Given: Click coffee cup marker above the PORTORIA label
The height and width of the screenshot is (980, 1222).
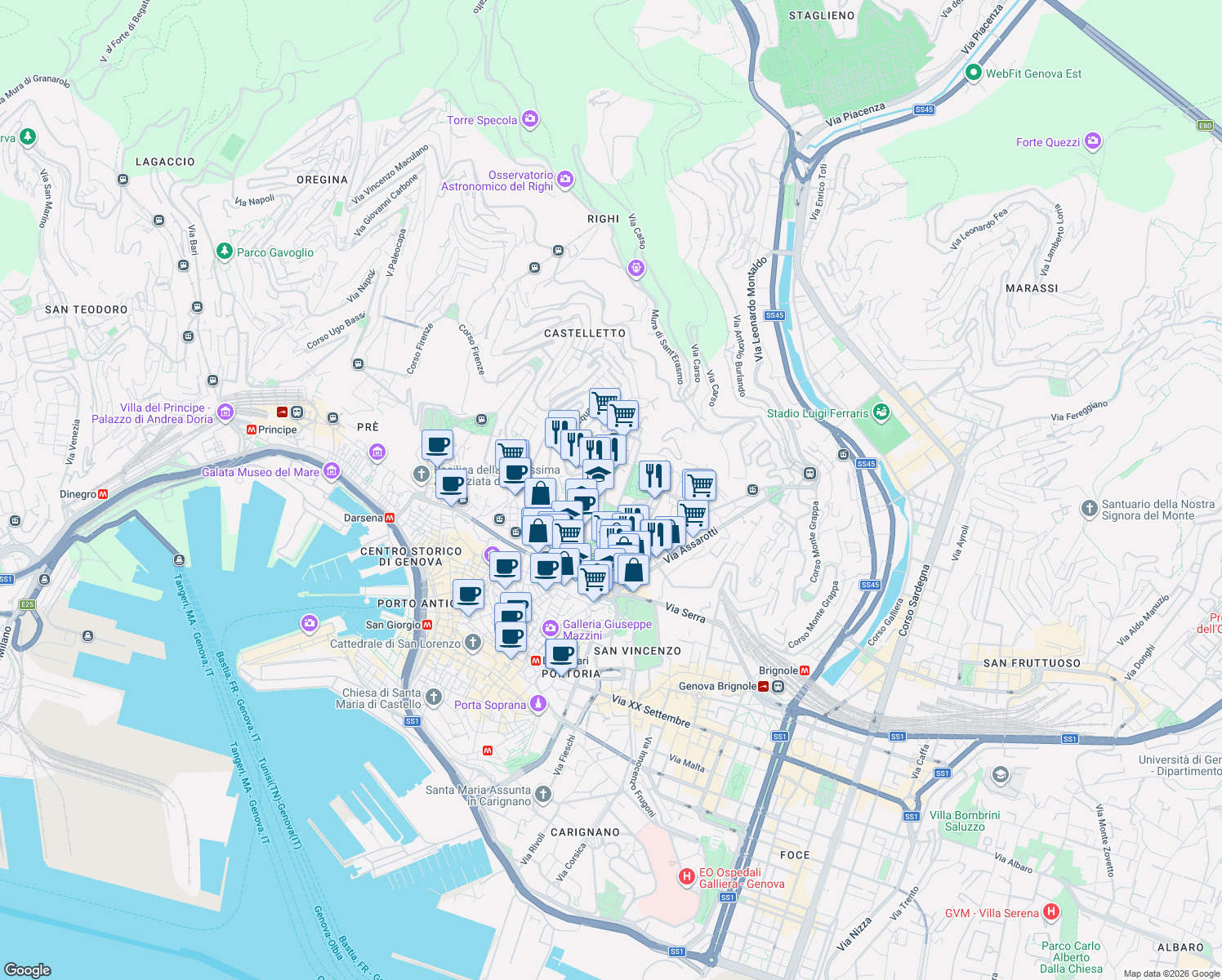Looking at the screenshot, I should point(561,655).
